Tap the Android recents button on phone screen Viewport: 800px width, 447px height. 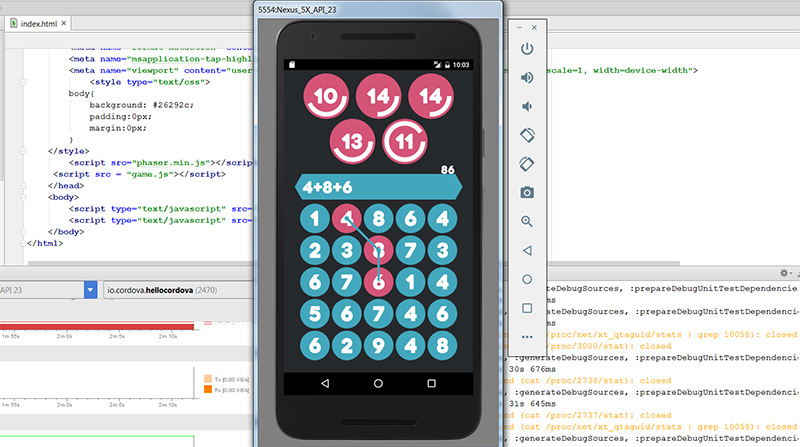[x=431, y=383]
